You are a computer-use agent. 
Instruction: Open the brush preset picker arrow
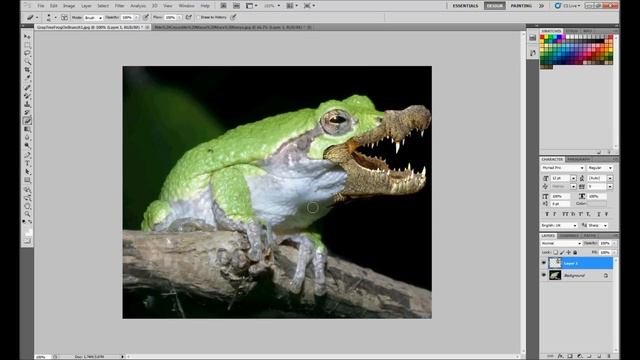point(56,18)
